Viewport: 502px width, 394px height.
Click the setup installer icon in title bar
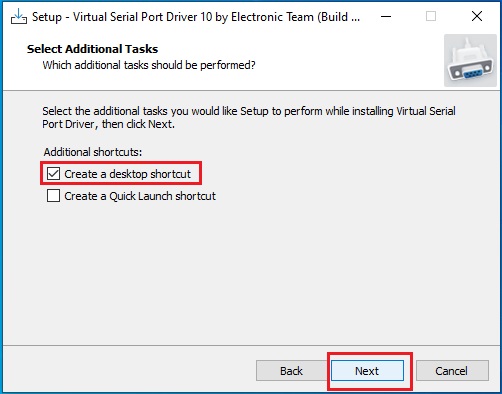point(19,16)
